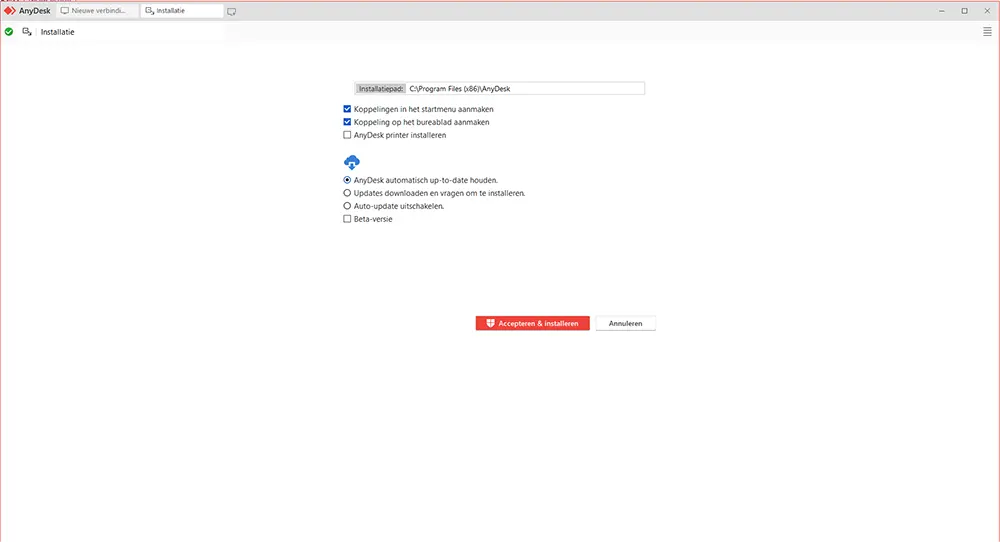This screenshot has width=1000, height=542.
Task: Uncheck Koppelingen in het startmenu aanmaken
Action: coord(347,109)
